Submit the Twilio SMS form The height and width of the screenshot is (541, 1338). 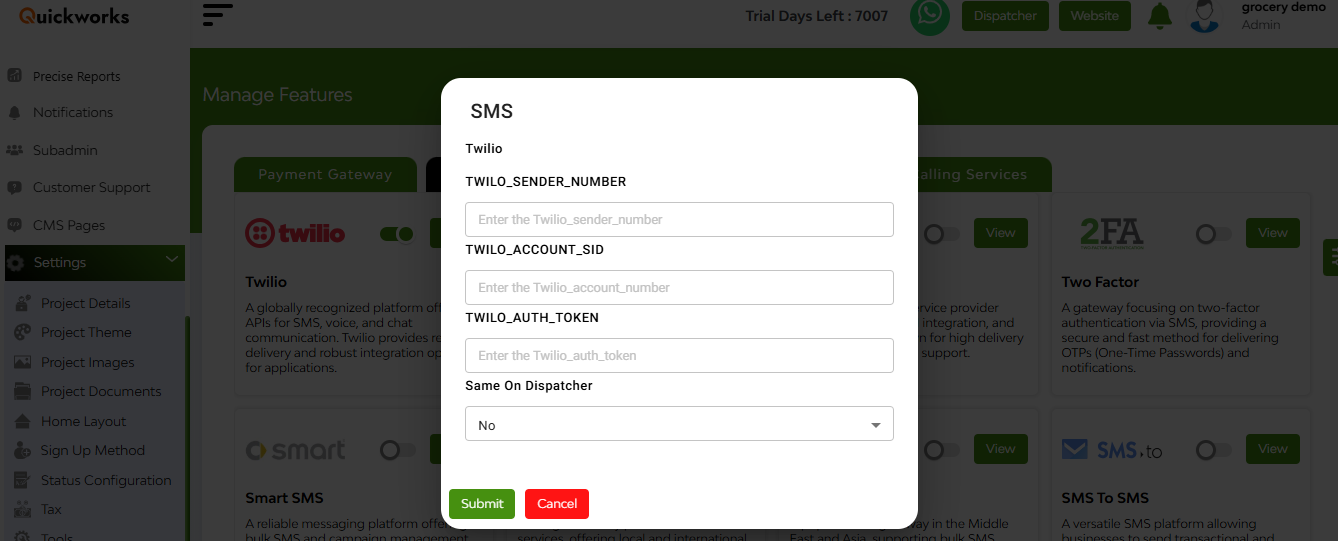pos(482,504)
